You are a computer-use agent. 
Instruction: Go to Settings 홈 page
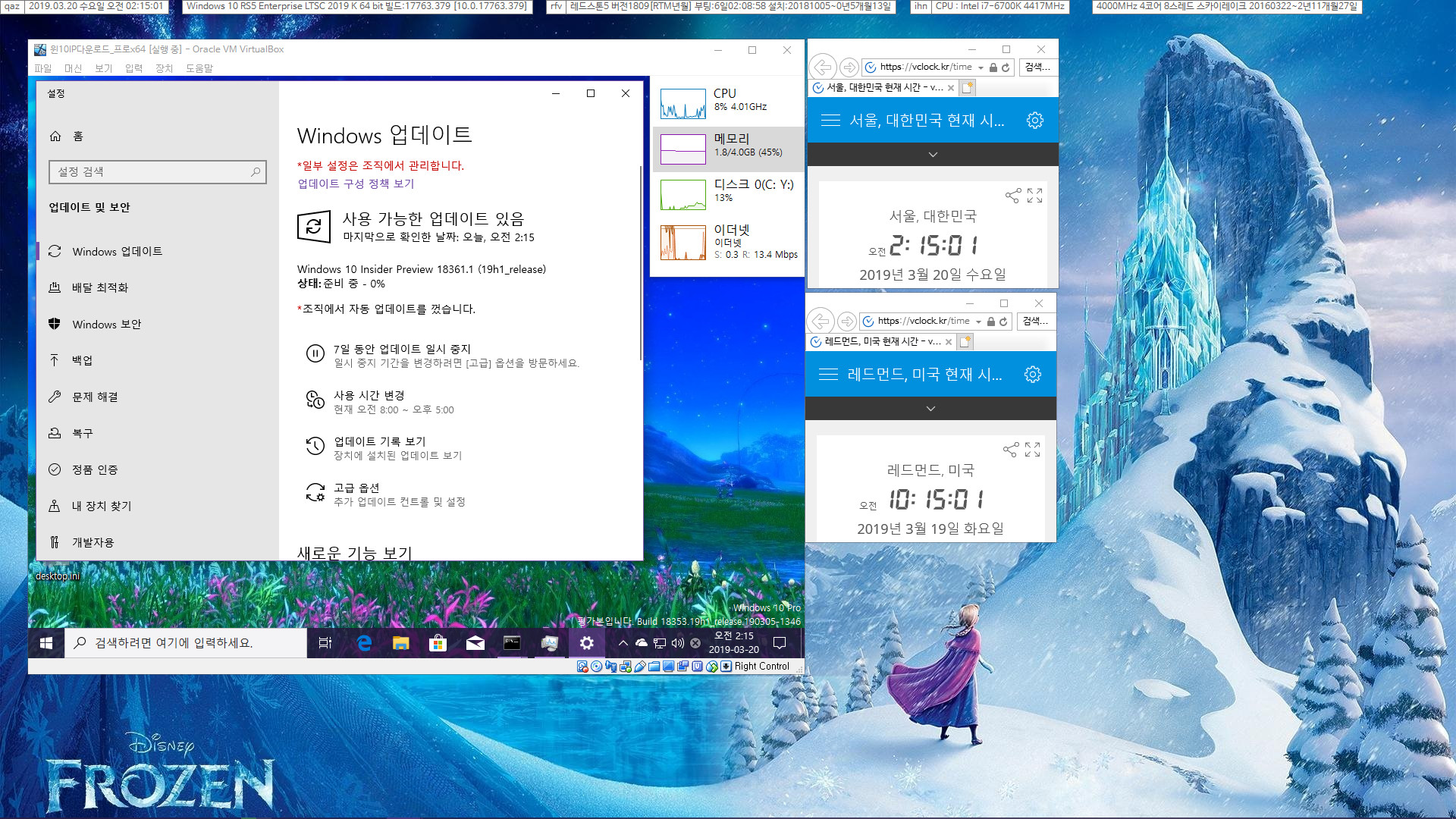(x=67, y=136)
